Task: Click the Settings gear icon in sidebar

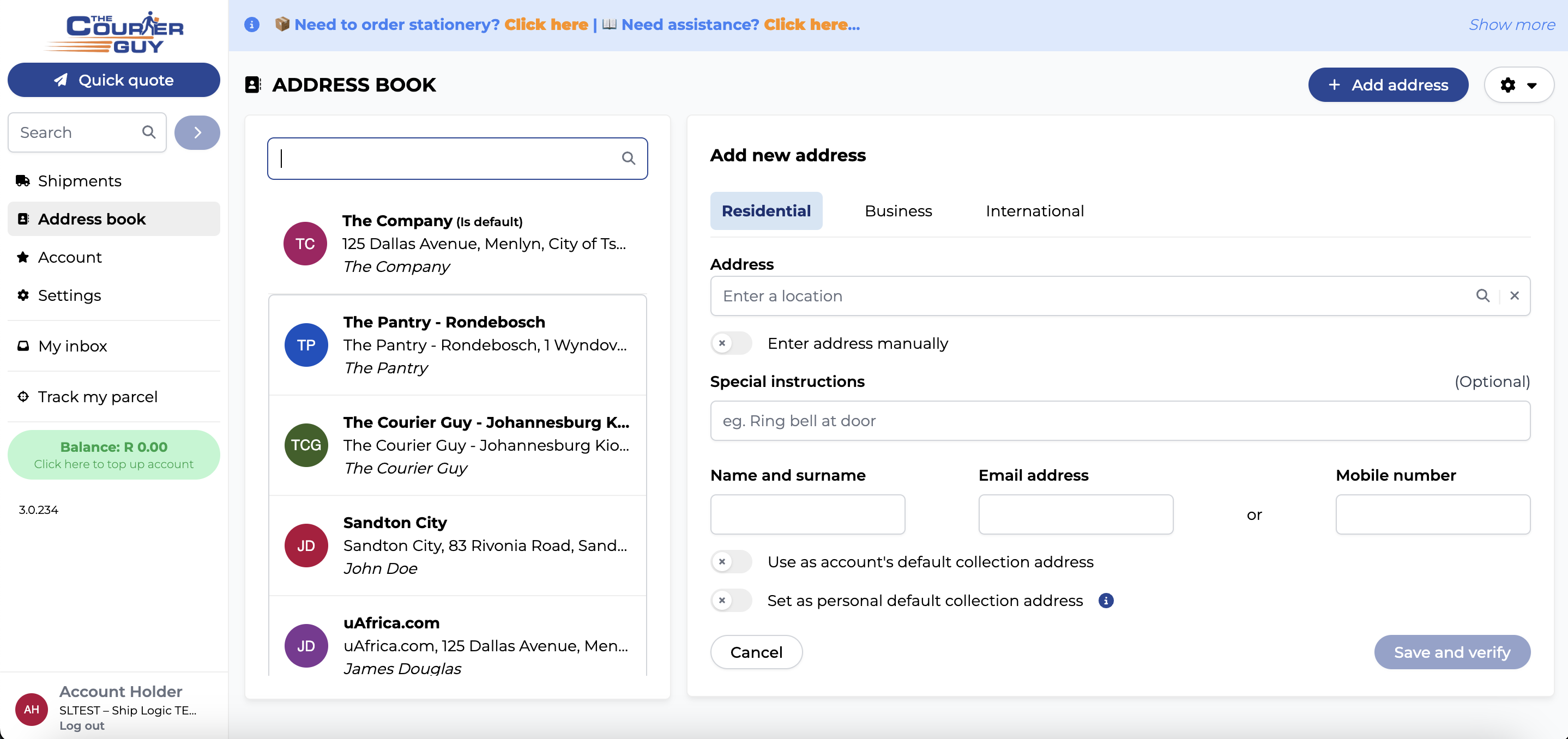Action: [23, 295]
